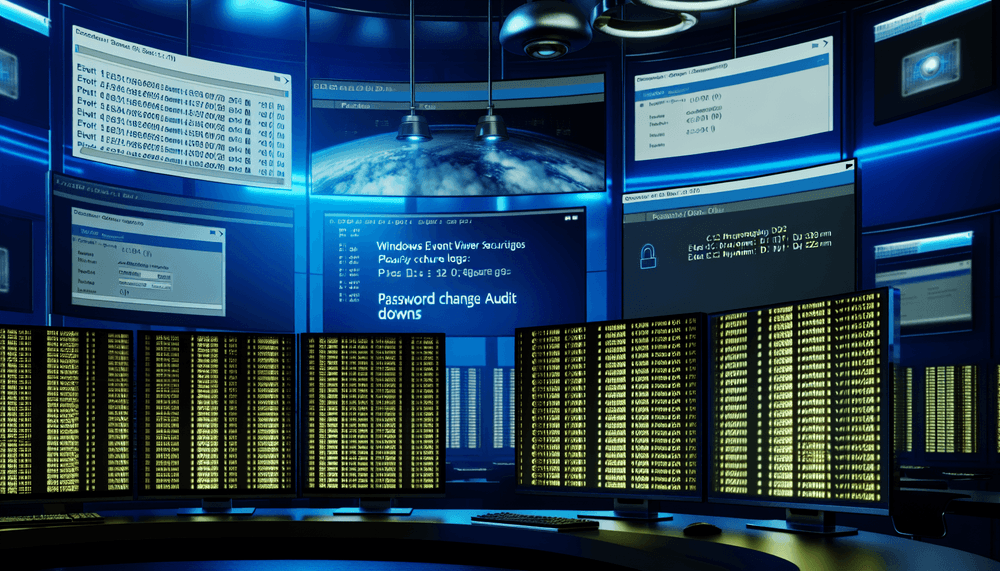Click the horizontal scrollbar under the event log rows
This screenshot has width=1000, height=571.
181,167
